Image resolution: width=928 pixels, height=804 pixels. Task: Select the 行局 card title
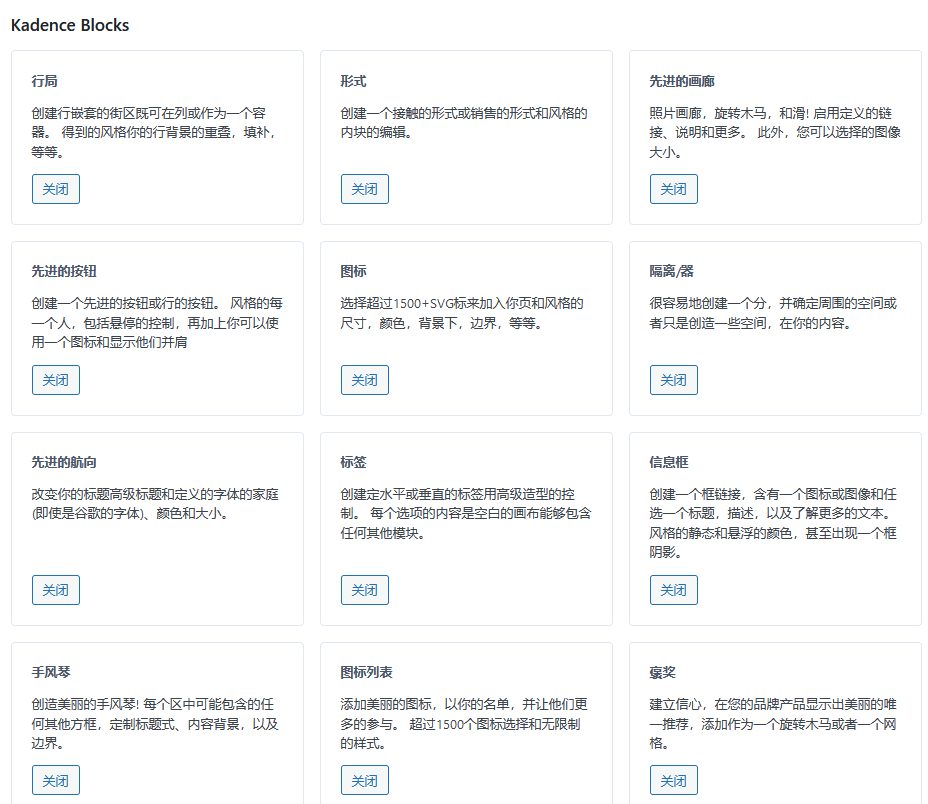point(45,81)
